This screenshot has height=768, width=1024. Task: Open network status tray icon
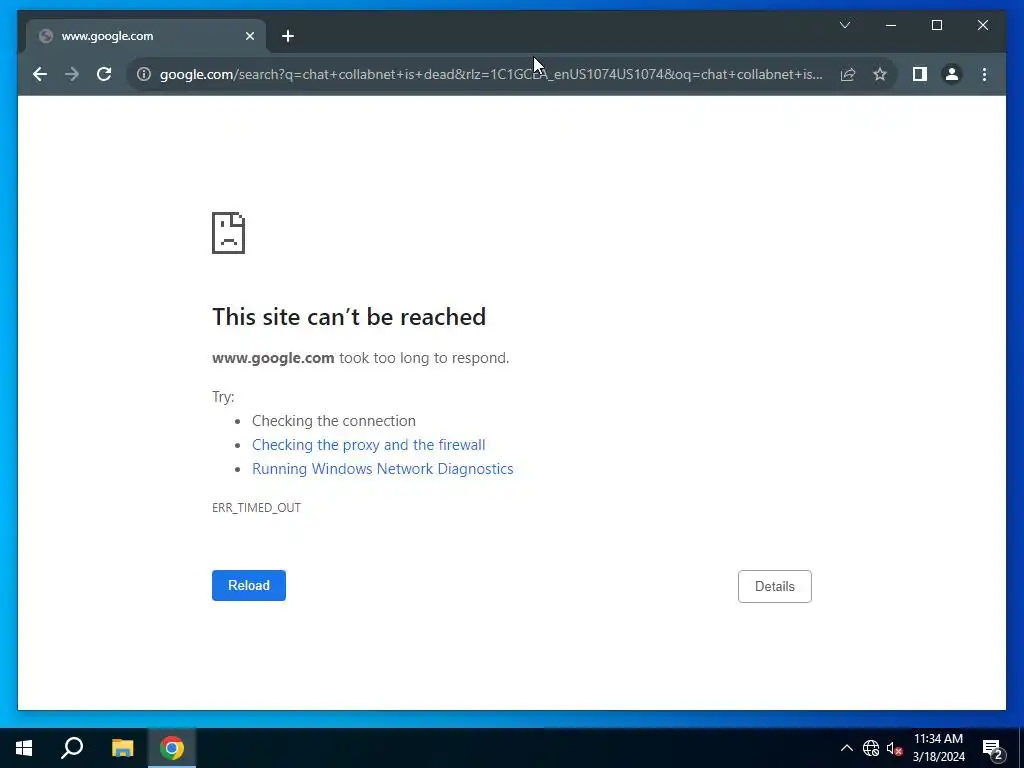coord(871,748)
